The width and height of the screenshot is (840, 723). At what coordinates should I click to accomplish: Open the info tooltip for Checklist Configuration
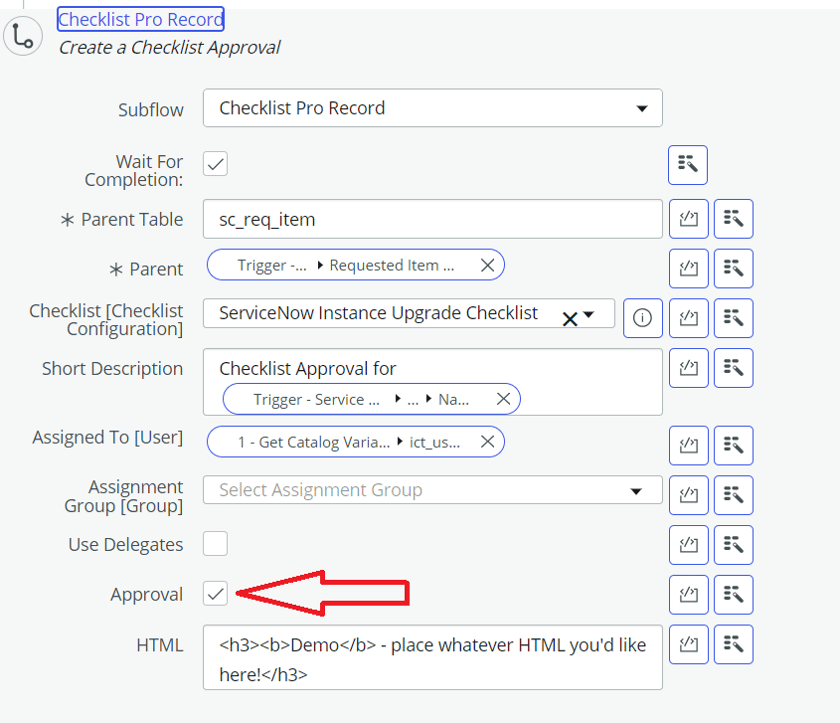pos(643,317)
